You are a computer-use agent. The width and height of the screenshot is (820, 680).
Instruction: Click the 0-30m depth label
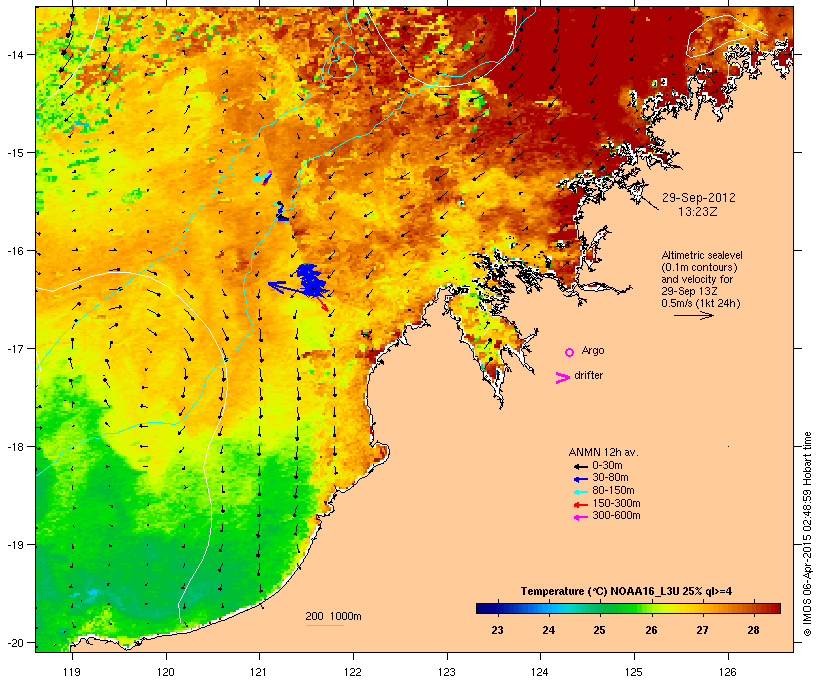[607, 466]
